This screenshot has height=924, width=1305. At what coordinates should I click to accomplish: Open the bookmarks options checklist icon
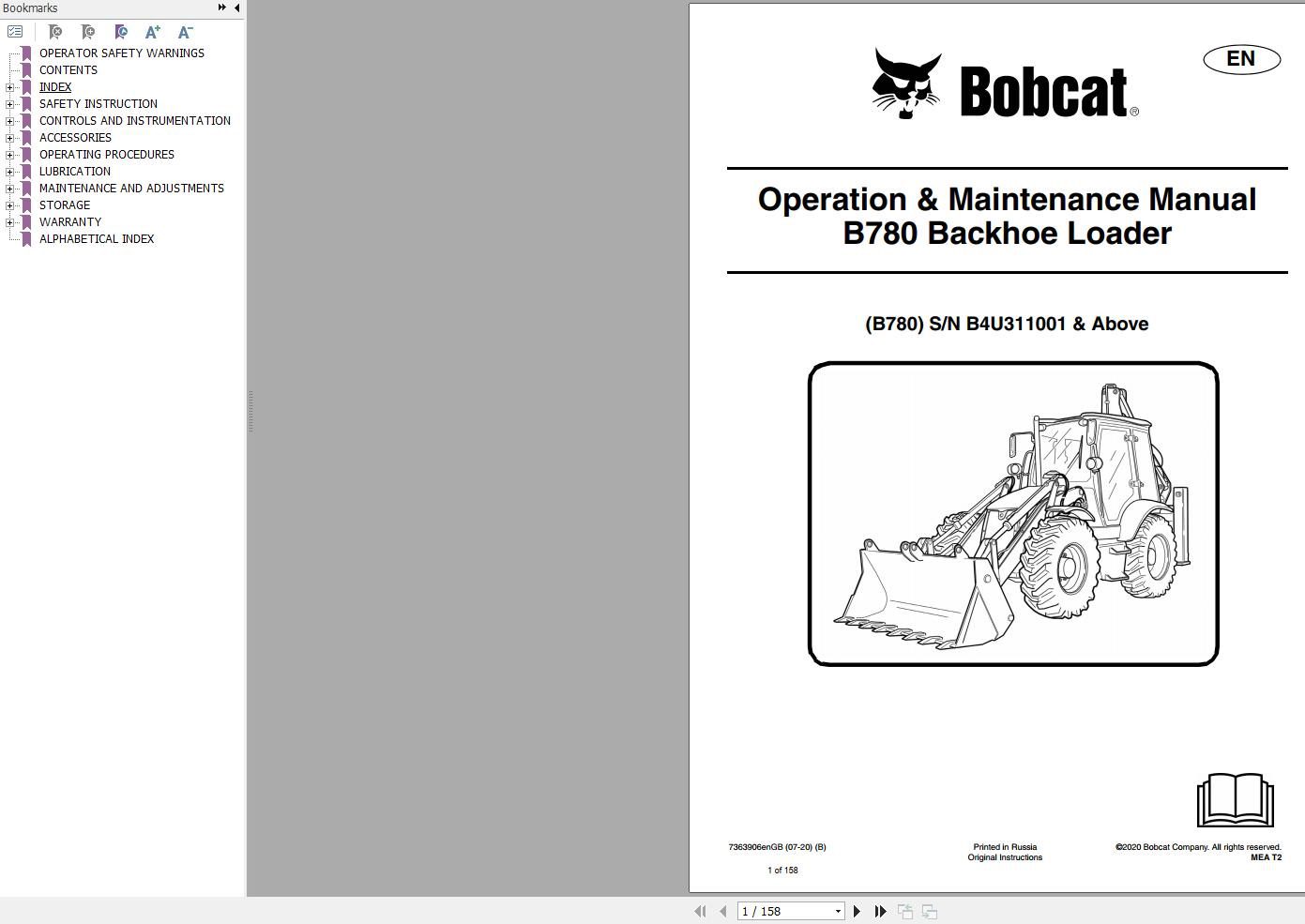(15, 32)
